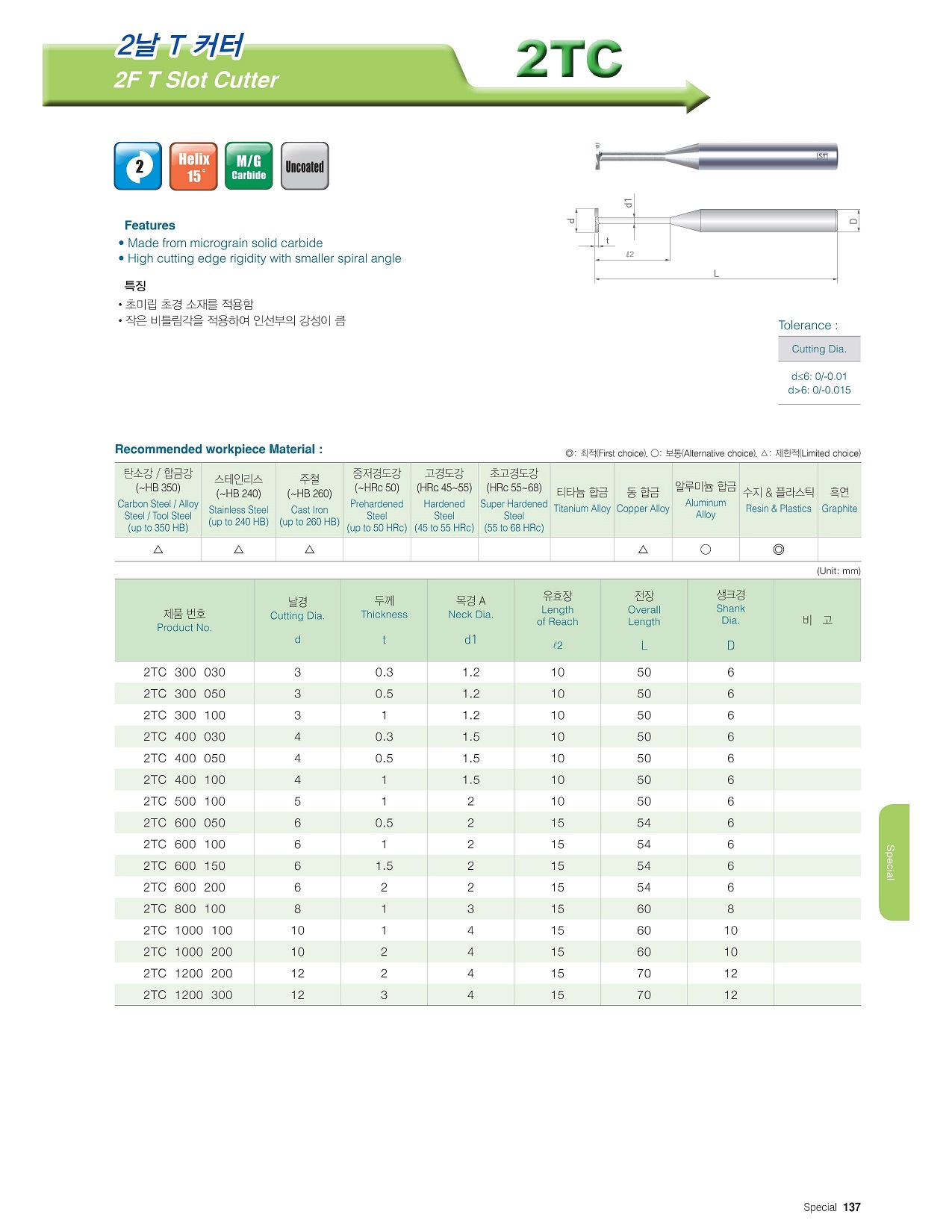
Task: Click the green M/G Carbide badge
Action: [249, 166]
